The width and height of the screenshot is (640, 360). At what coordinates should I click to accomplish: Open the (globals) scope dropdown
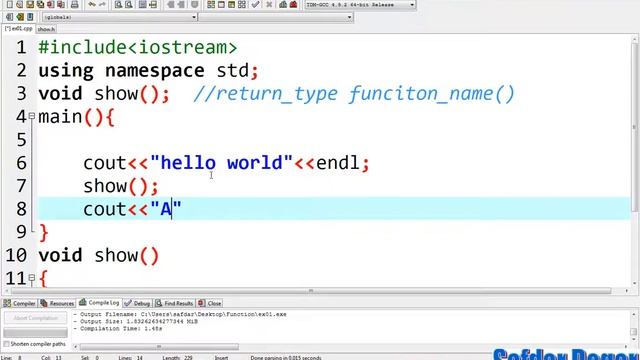[120, 17]
